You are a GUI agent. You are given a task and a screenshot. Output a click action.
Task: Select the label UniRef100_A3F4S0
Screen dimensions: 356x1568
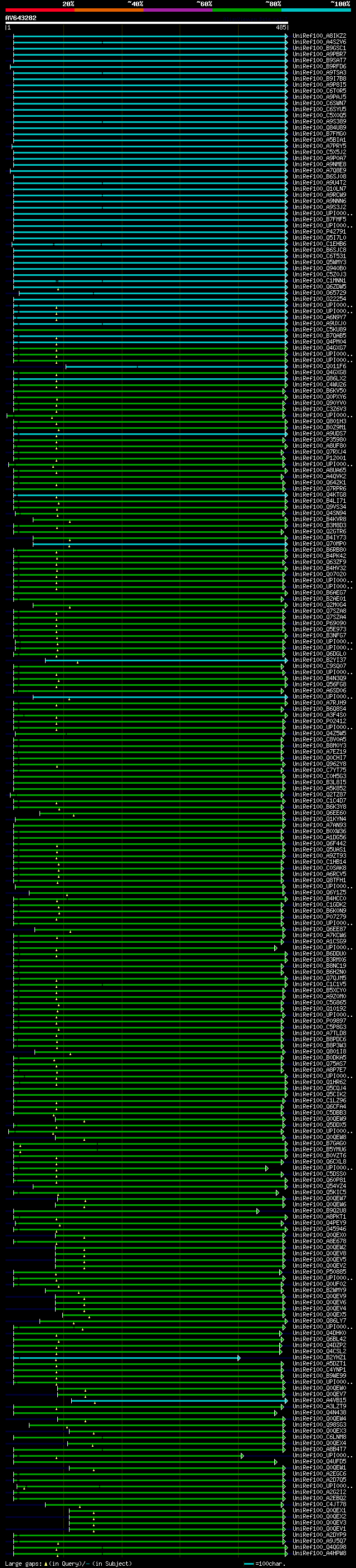(319, 715)
